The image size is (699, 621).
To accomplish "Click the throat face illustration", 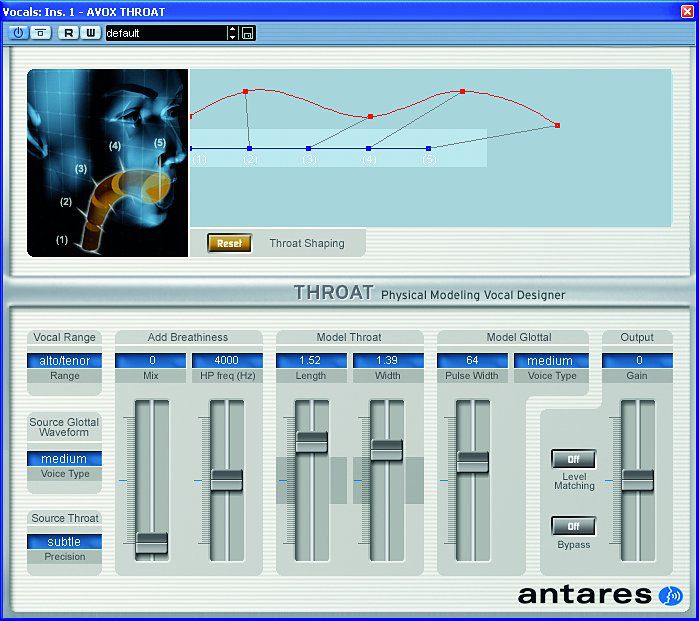I will [107, 163].
